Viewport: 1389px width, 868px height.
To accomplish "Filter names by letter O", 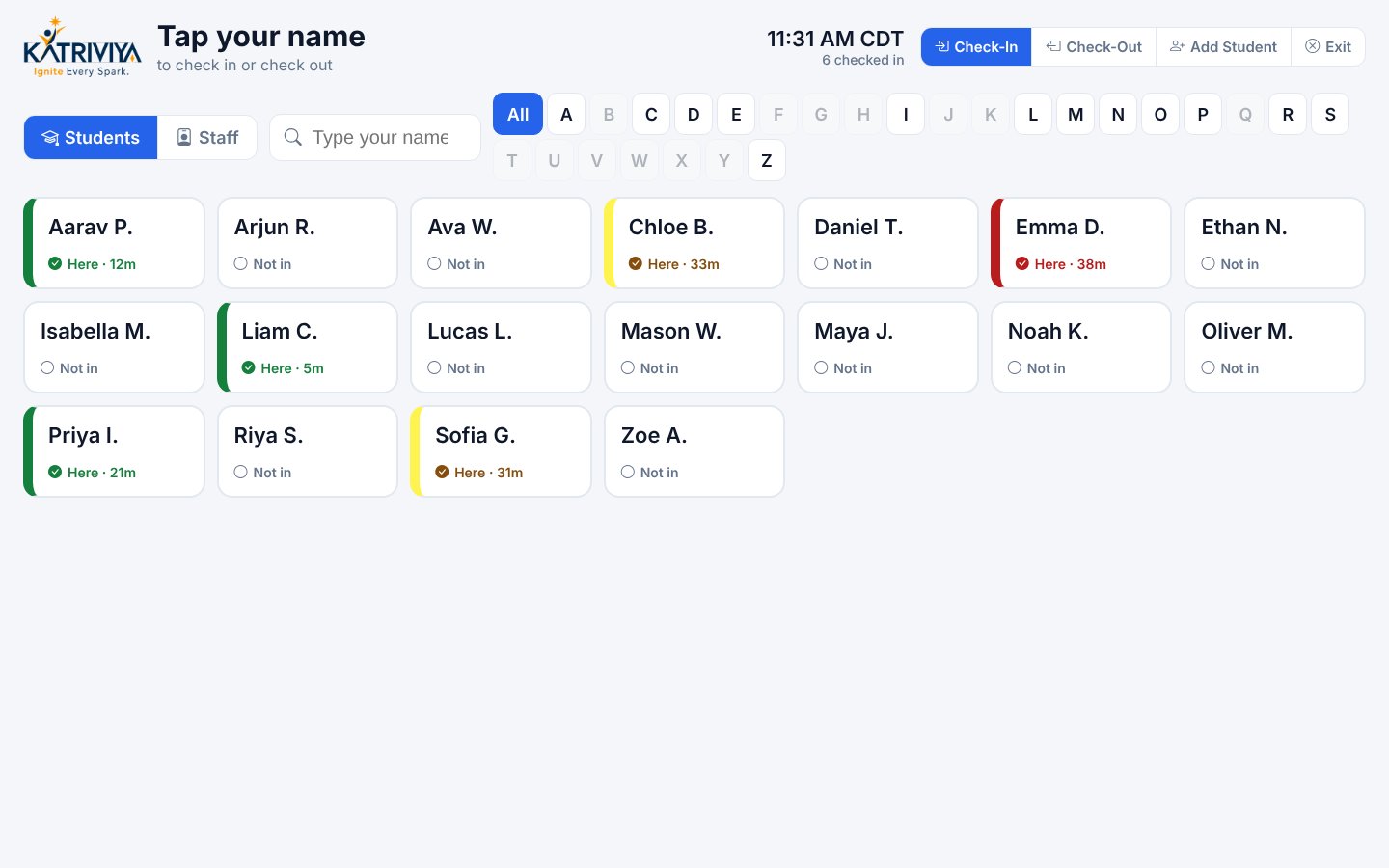I will (1160, 114).
